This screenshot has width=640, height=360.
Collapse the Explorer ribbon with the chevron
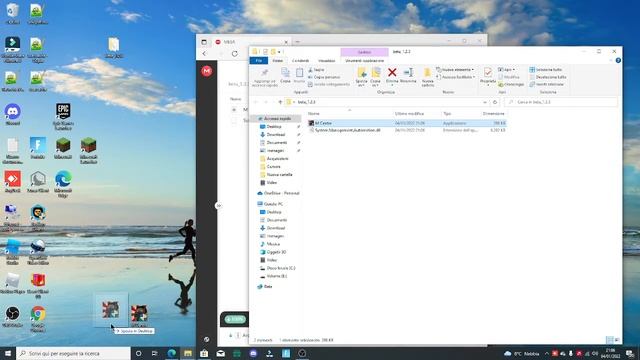(x=611, y=60)
